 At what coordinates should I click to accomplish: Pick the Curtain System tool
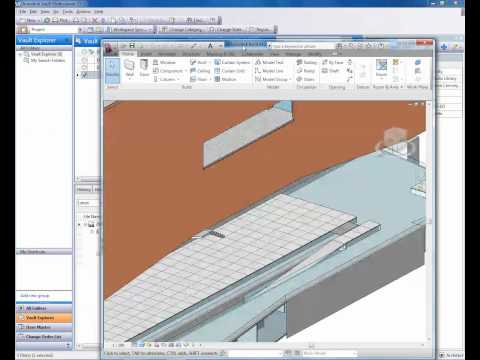pyautogui.click(x=232, y=62)
